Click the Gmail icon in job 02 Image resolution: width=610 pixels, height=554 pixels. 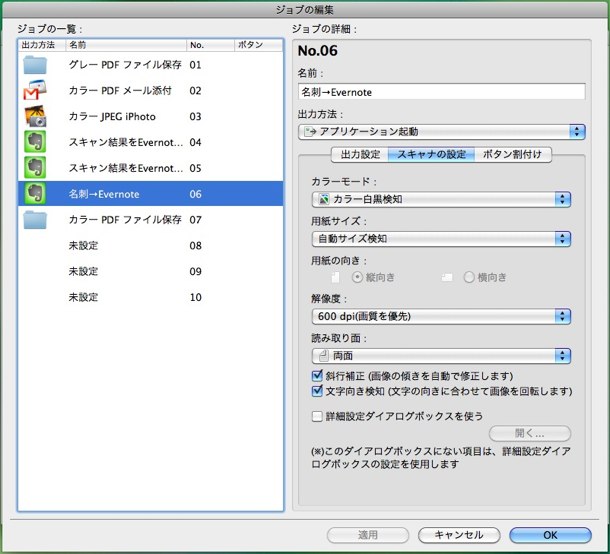35,90
